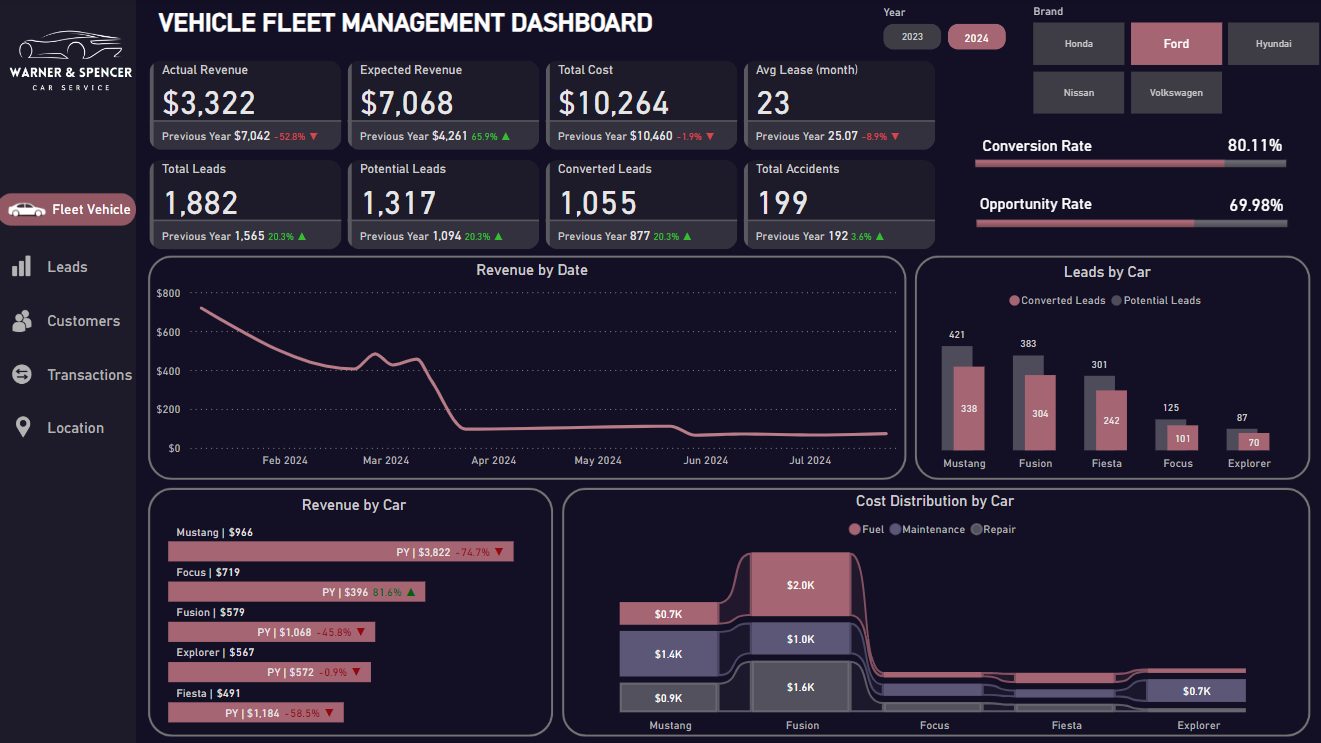
Task: Click the car icon beside Fleet Vehicle
Action: 27,210
